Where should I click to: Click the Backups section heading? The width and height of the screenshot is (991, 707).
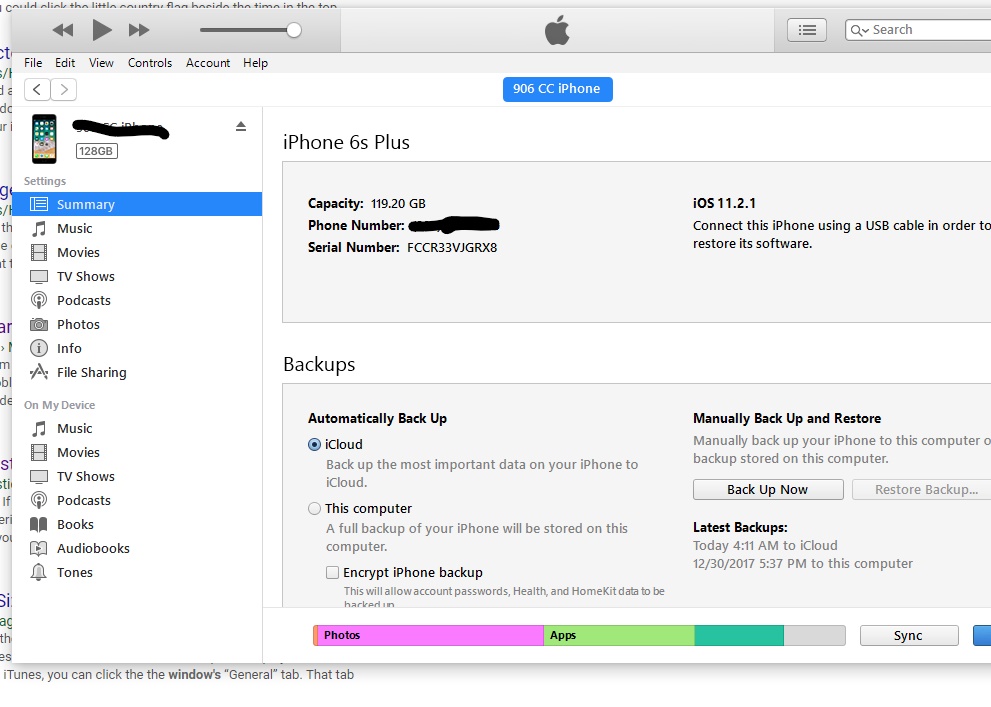[x=319, y=365]
